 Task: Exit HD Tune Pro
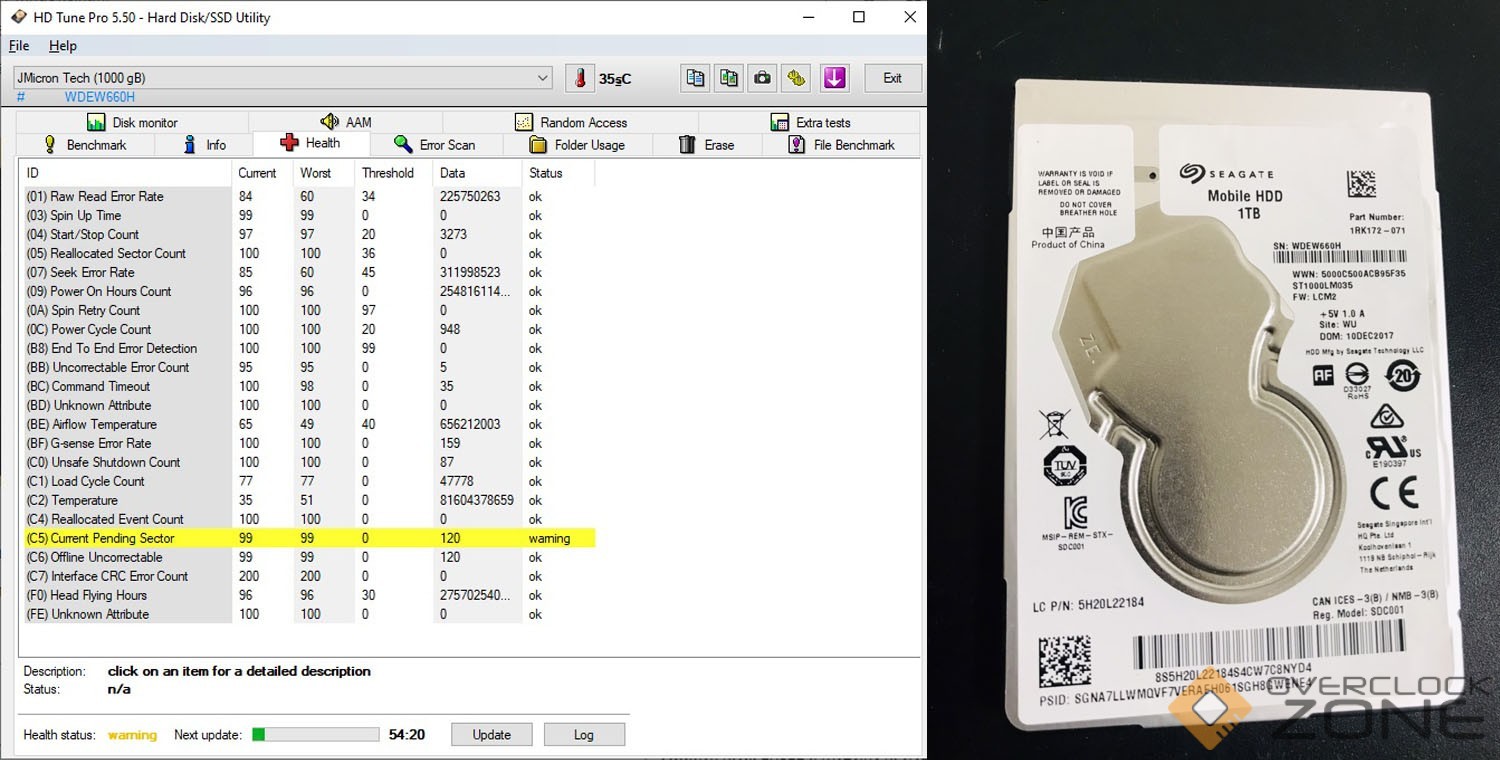point(892,78)
